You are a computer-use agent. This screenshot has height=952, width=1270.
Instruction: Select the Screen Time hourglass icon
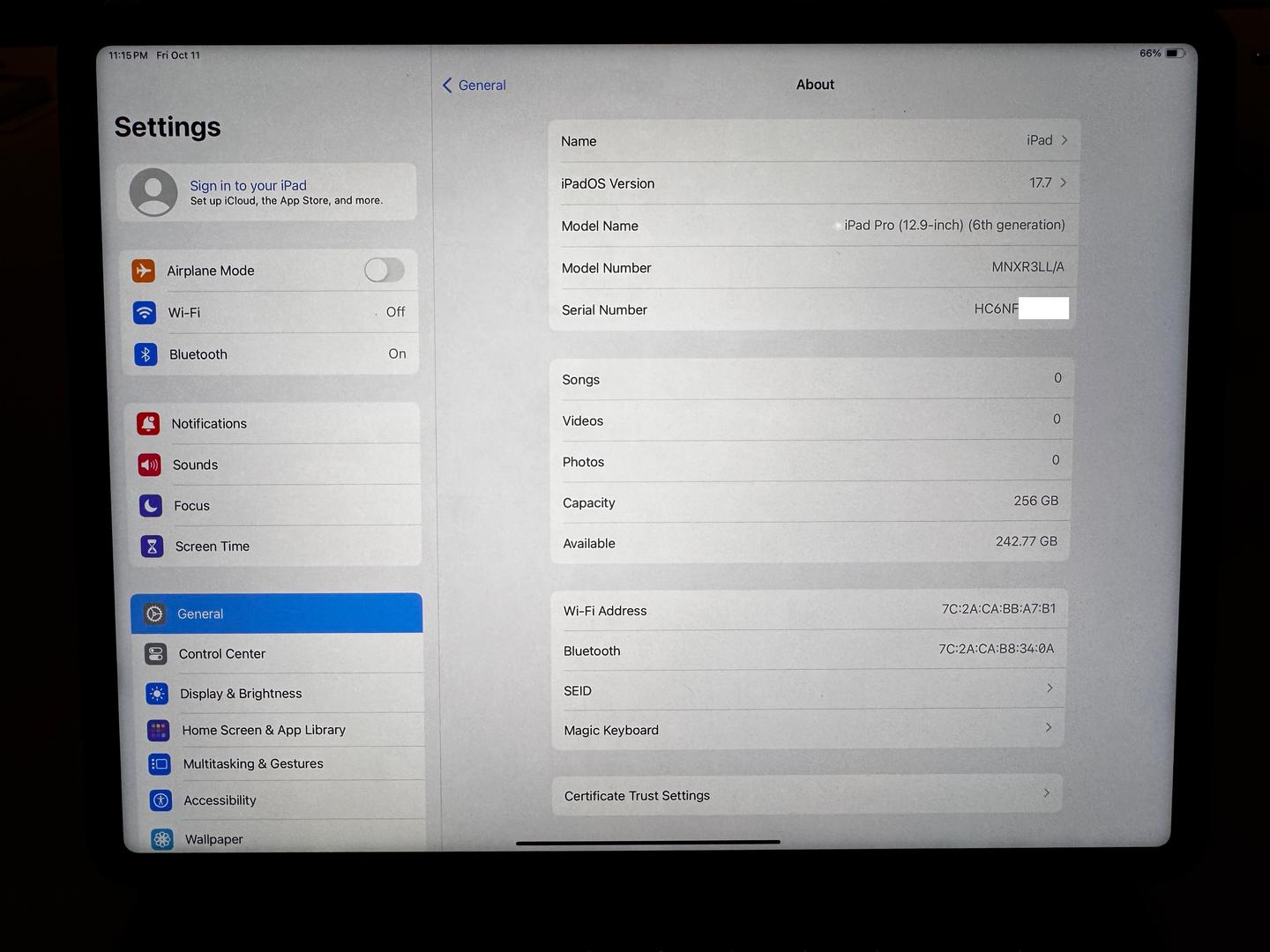click(152, 547)
